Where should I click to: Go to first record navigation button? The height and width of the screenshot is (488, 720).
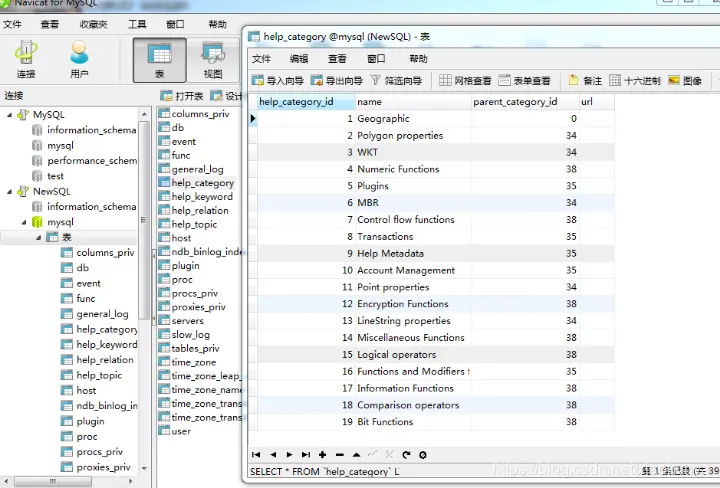coord(256,454)
